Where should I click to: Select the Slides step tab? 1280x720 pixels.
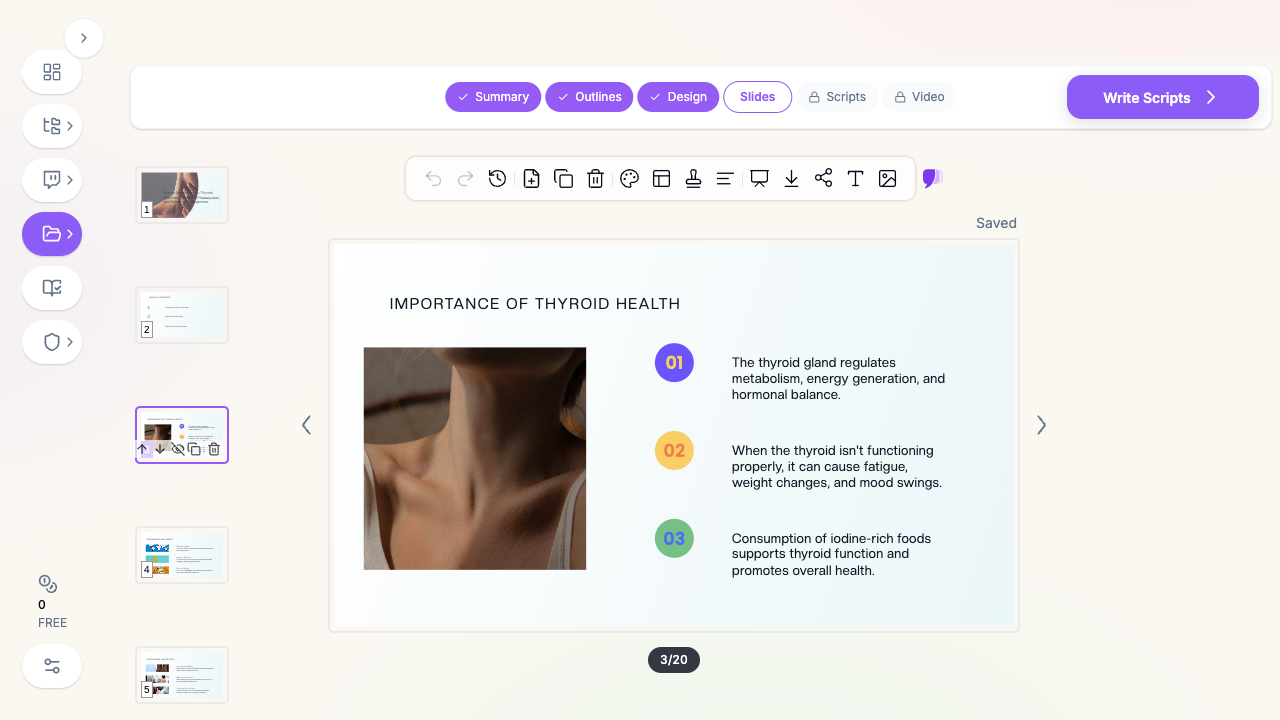click(x=758, y=97)
